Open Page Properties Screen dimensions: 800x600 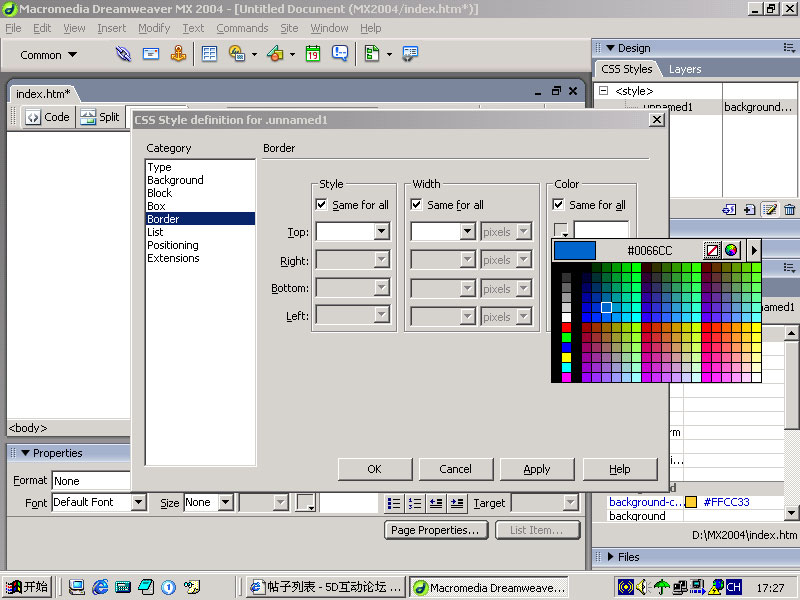point(436,530)
